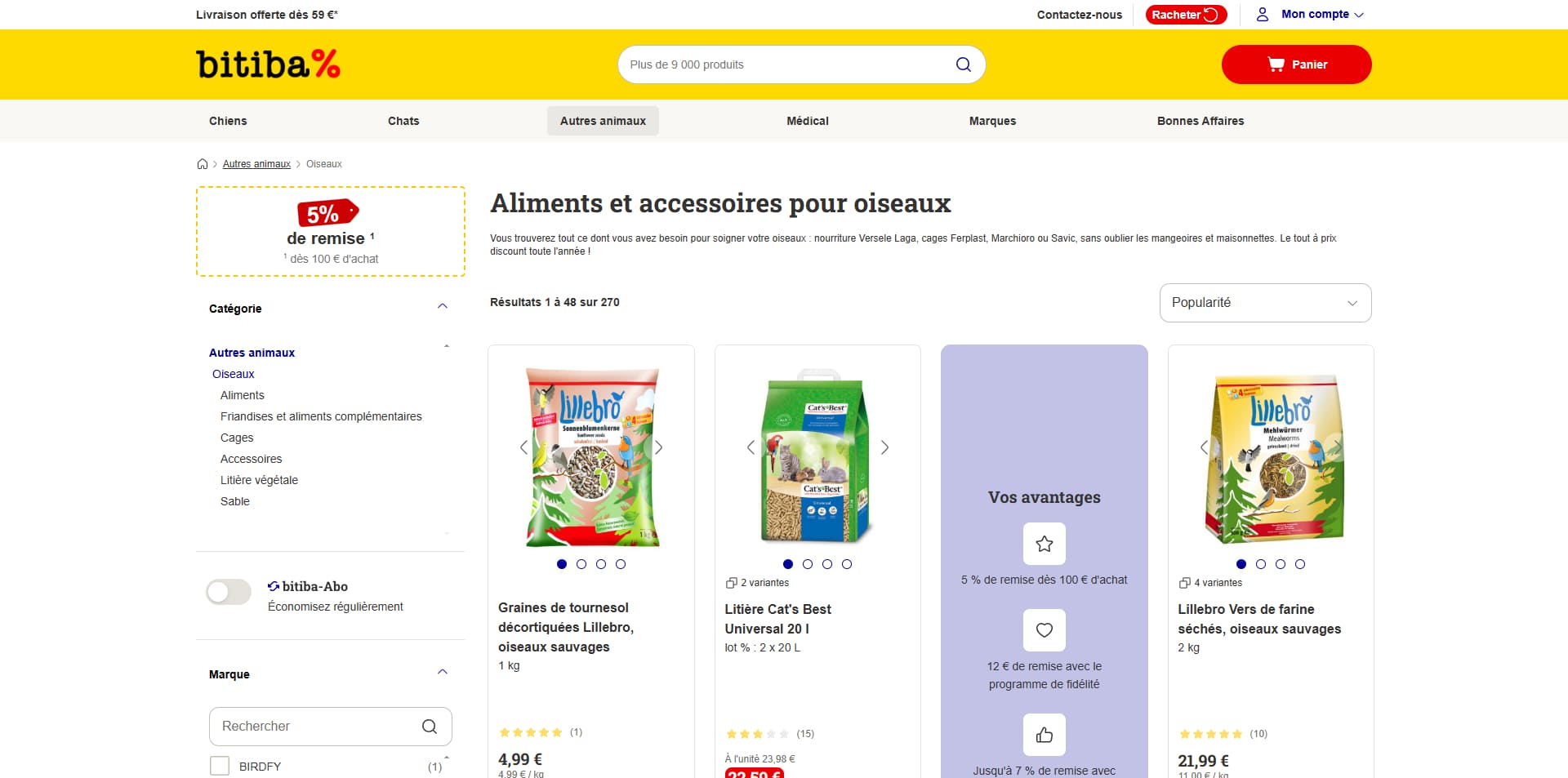Click magnifier icon in Marque search box
This screenshot has height=778, width=1568.
click(x=430, y=727)
